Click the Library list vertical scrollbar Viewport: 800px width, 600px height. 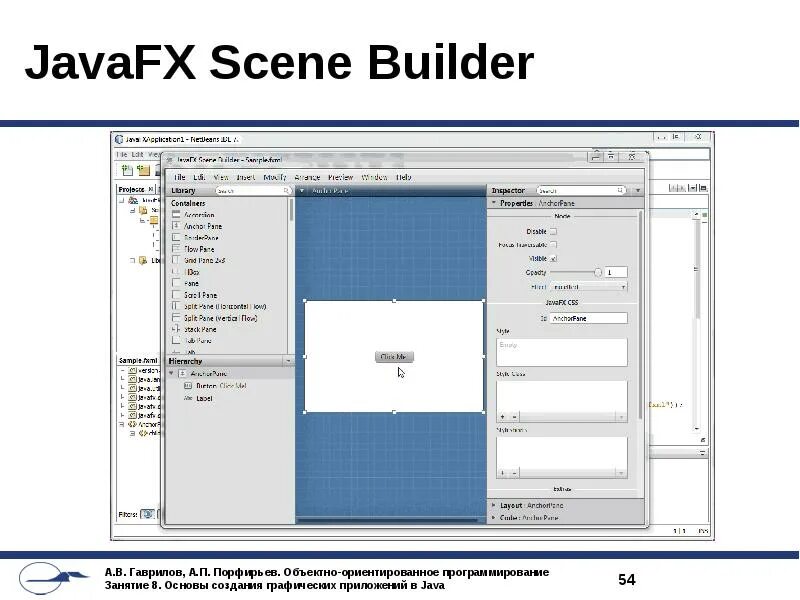pyautogui.click(x=291, y=210)
